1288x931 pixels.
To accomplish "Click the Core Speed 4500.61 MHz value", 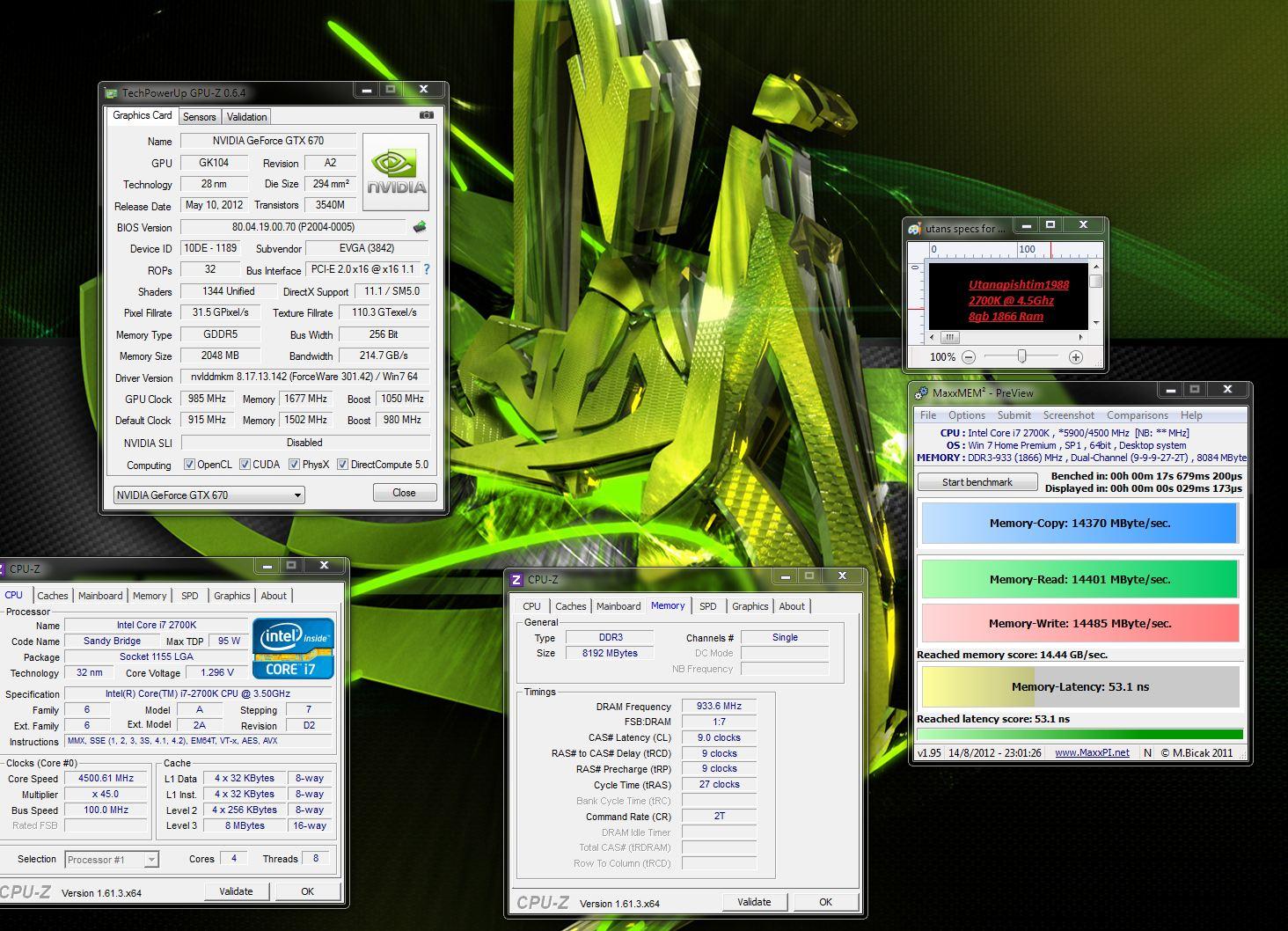I will click(106, 778).
